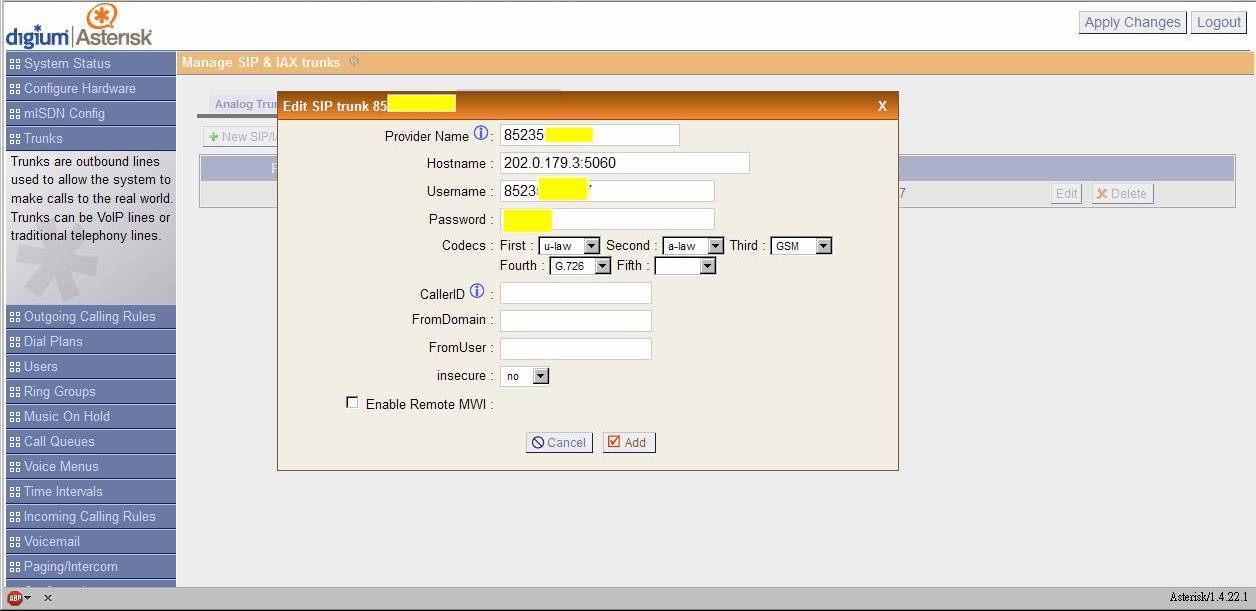Change the insecure dropdown setting
This screenshot has height=611, width=1256.
(525, 376)
